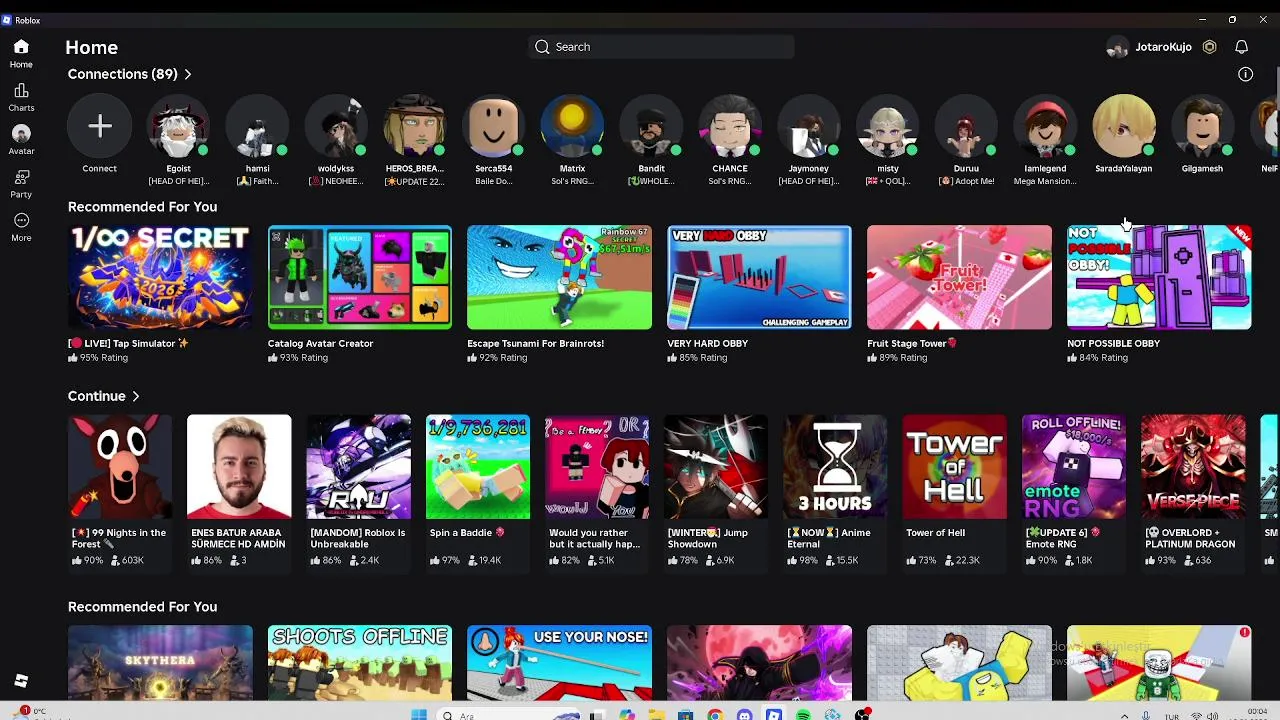Click the Connect plus button

click(x=99, y=126)
